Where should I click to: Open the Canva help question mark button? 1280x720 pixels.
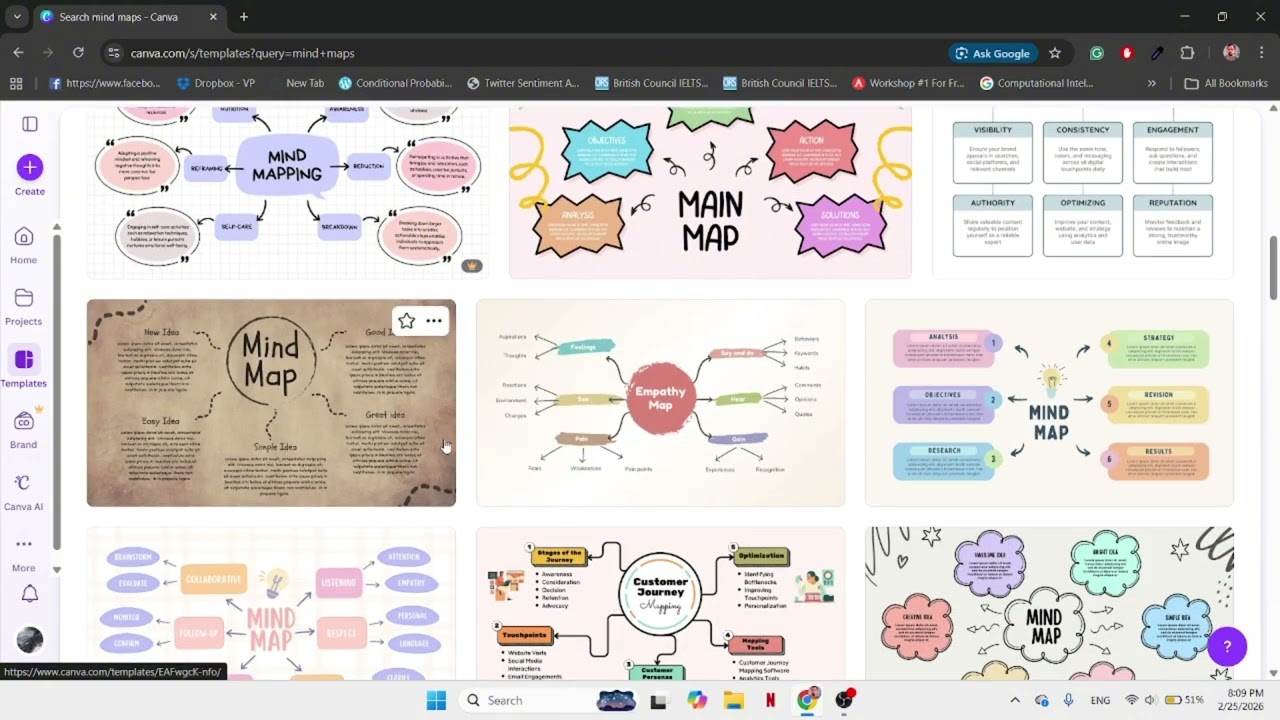(1227, 647)
